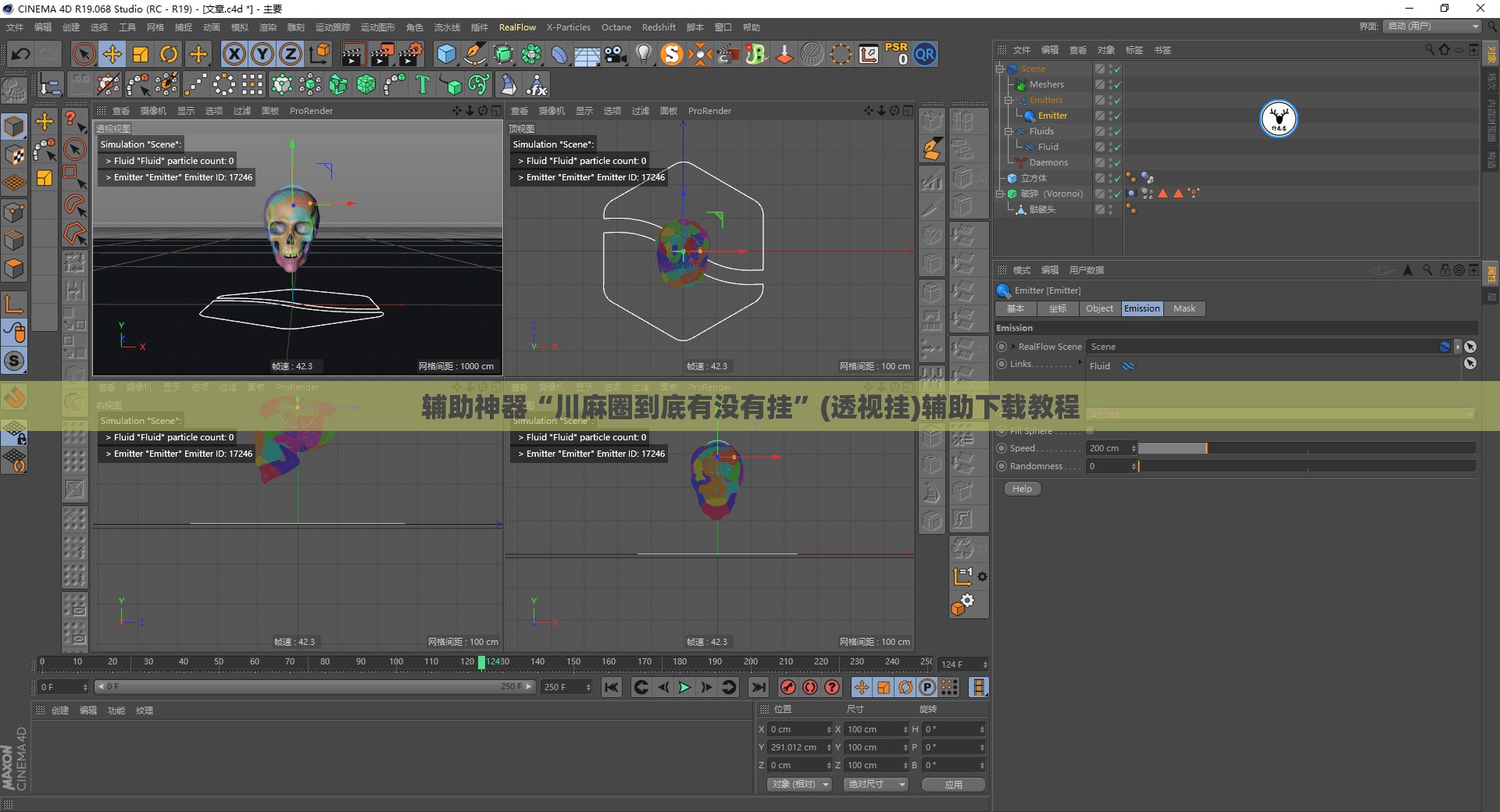Go to start of timeline
The width and height of the screenshot is (1500, 812).
pyautogui.click(x=612, y=687)
